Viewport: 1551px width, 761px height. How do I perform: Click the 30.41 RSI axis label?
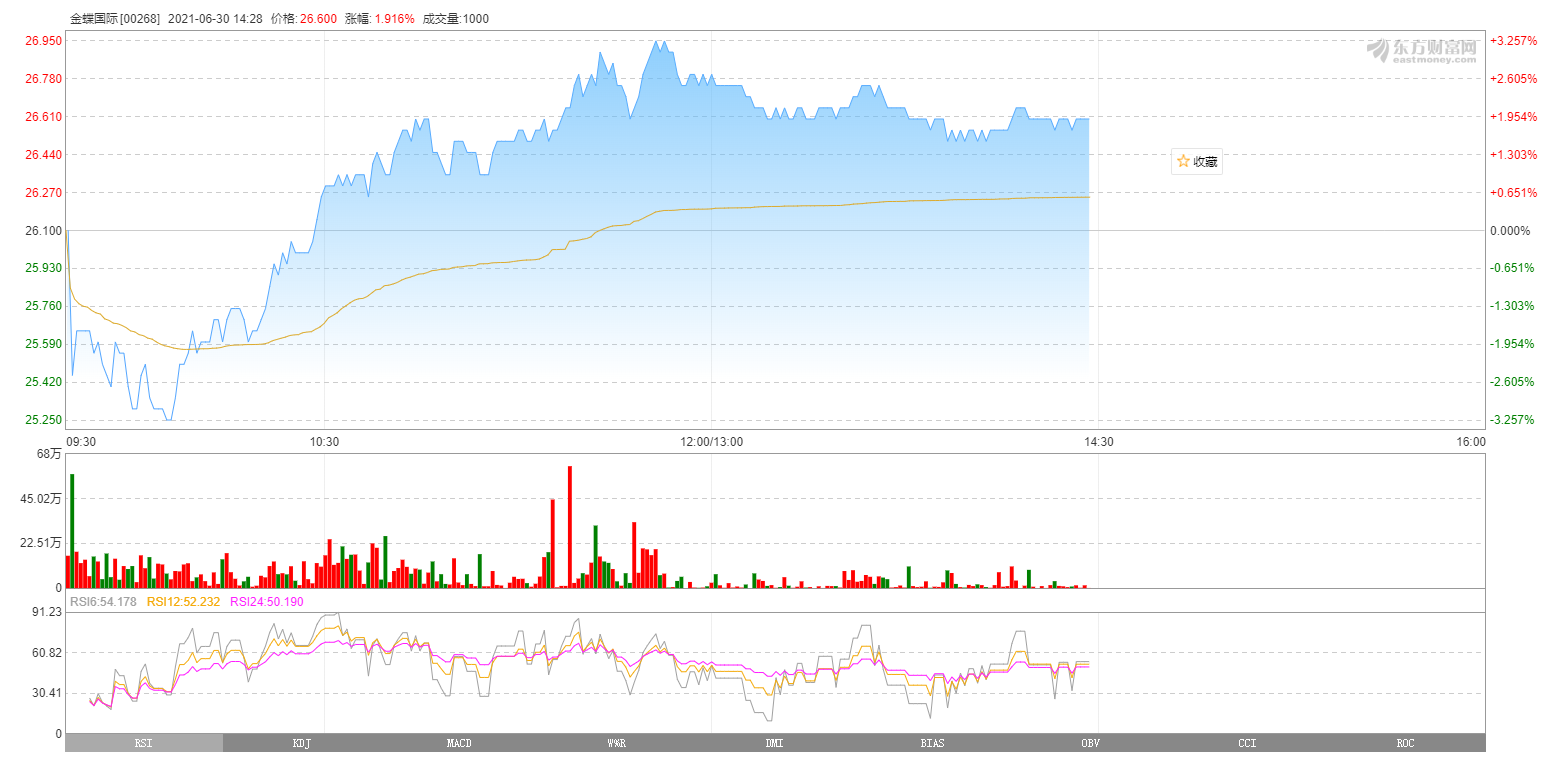[x=48, y=692]
